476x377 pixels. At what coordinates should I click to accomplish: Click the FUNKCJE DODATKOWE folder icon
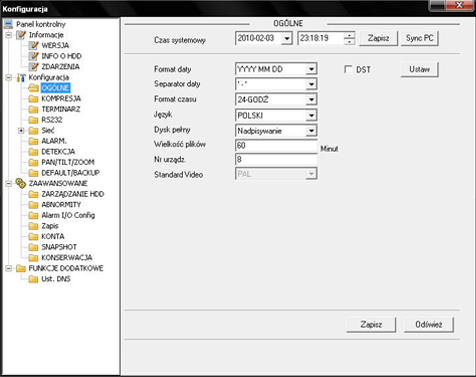coord(21,268)
